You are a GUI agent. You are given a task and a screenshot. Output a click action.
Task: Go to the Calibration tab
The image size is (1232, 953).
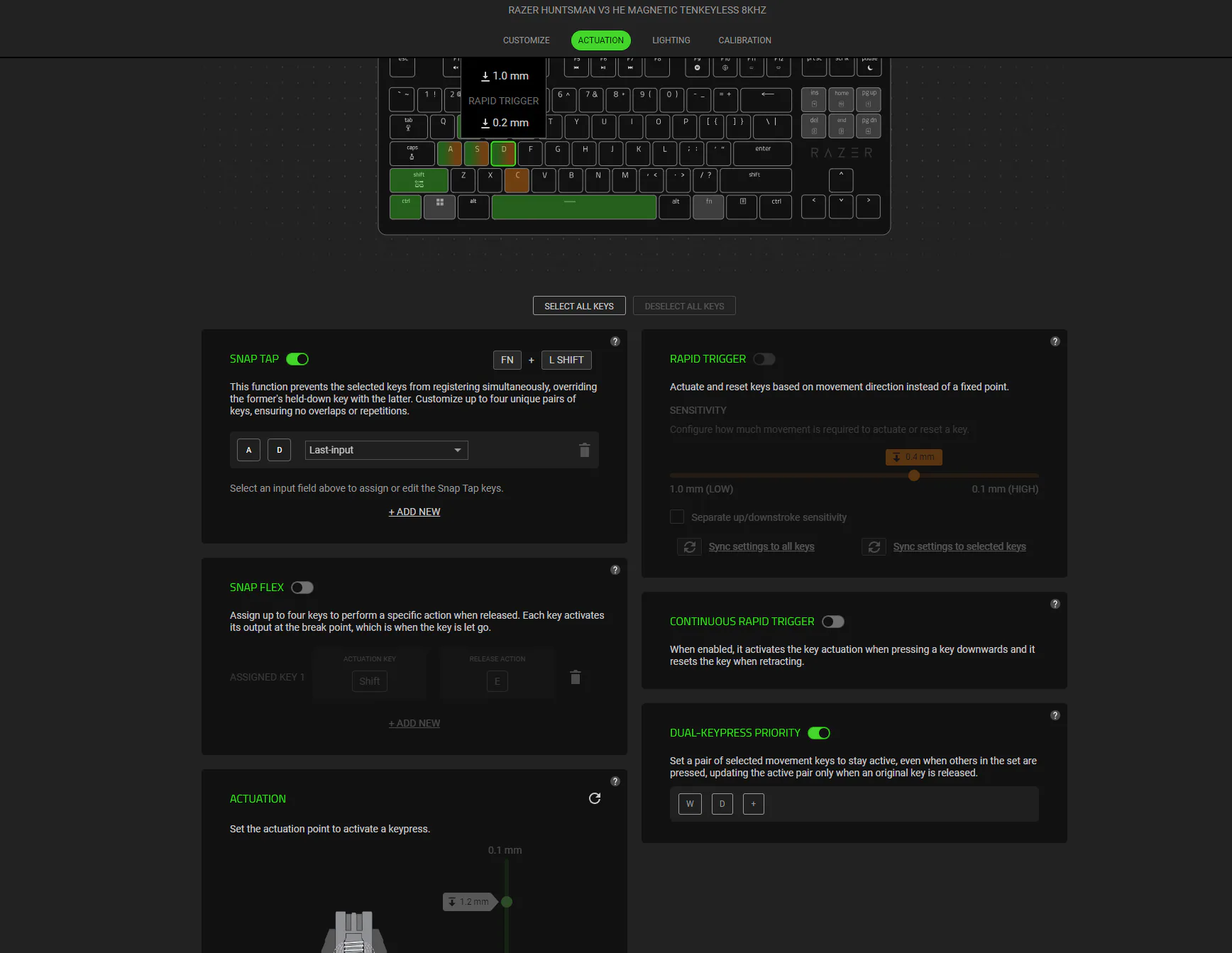point(744,40)
